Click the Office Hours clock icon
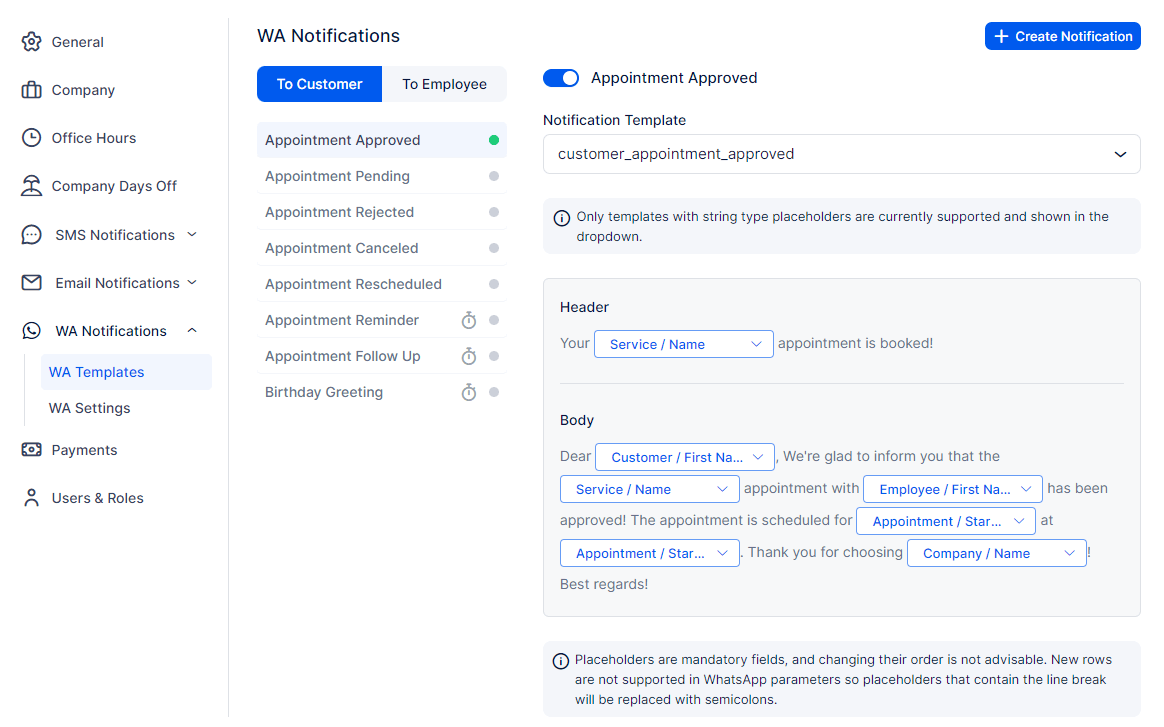Screen dimensions: 1164x727 point(32,138)
